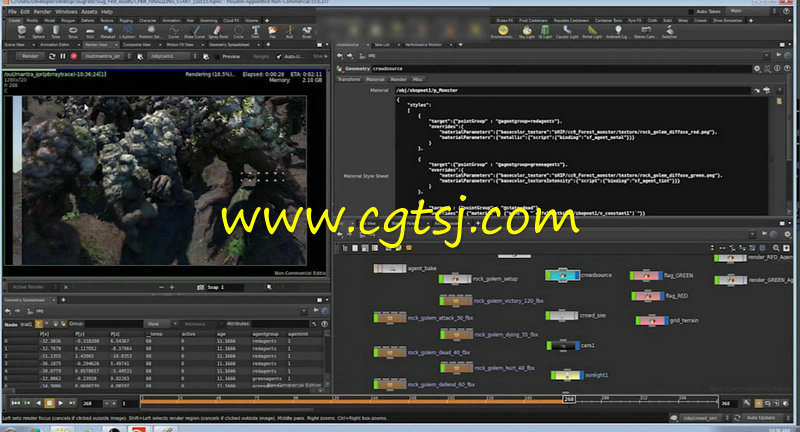Toggle display flag on flag_GREEN node
This screenshot has height=432, width=800.
click(660, 276)
